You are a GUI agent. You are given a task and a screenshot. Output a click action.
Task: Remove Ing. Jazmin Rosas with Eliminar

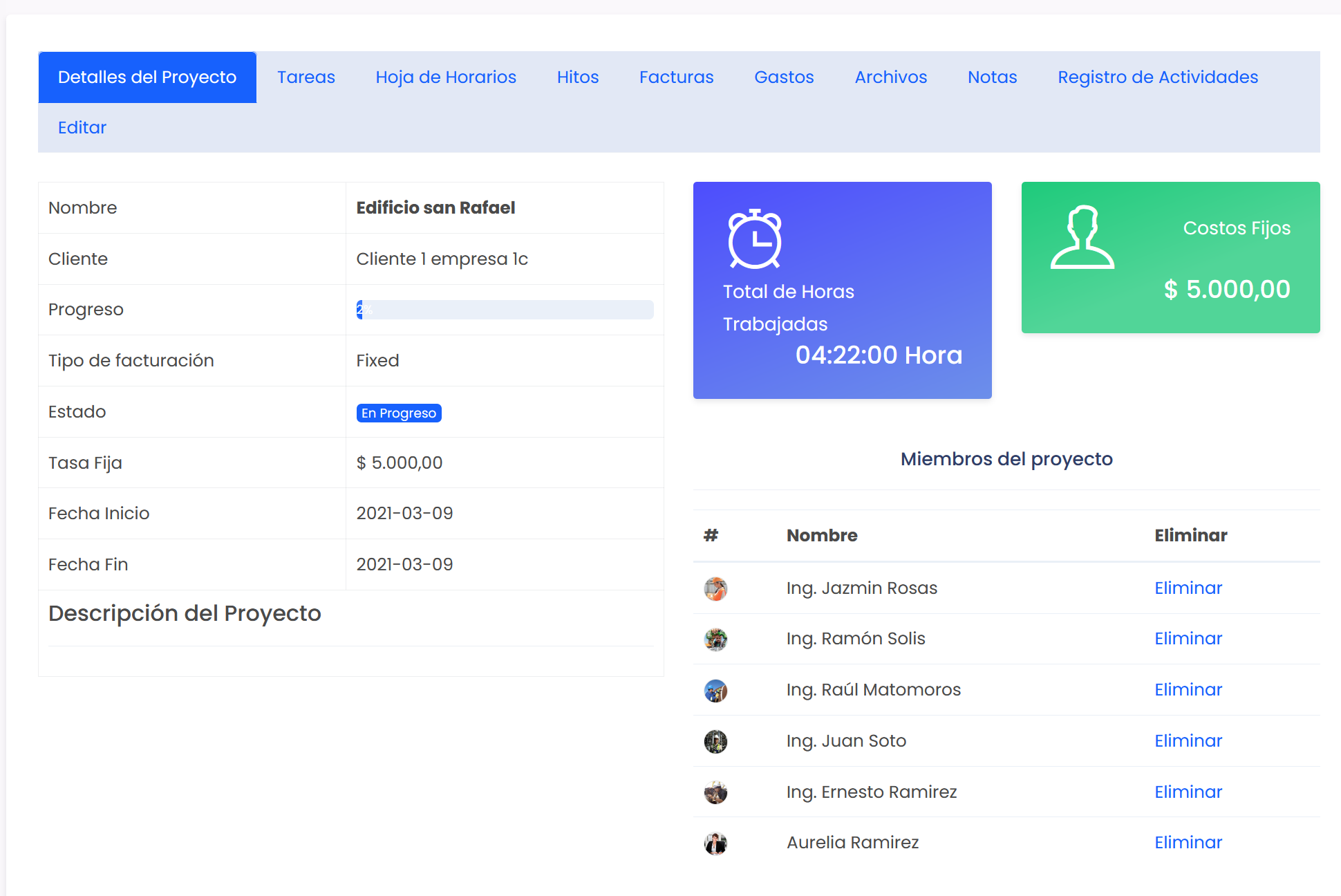[1188, 588]
